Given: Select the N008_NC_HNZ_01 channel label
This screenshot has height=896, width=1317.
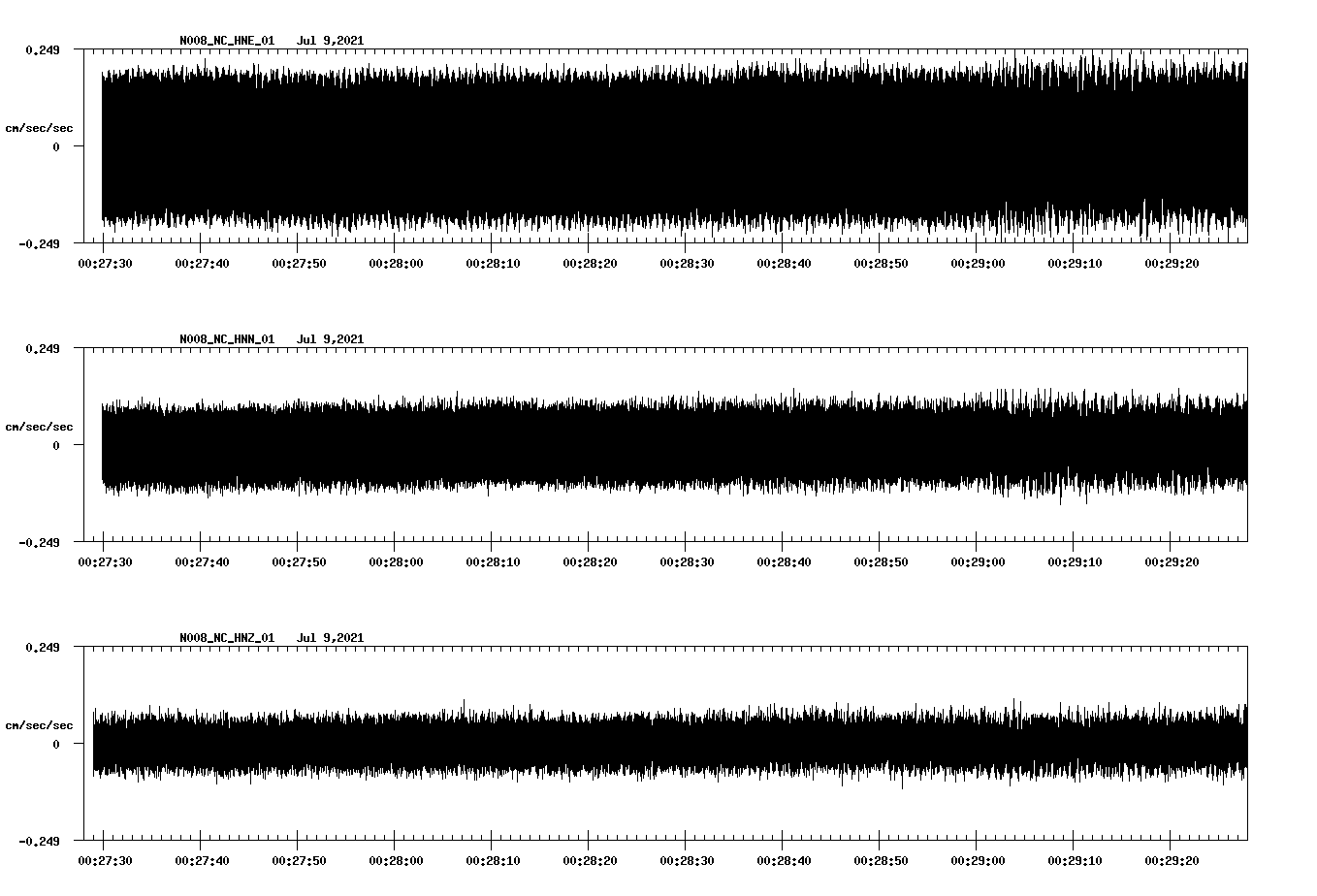Looking at the screenshot, I should point(226,638).
